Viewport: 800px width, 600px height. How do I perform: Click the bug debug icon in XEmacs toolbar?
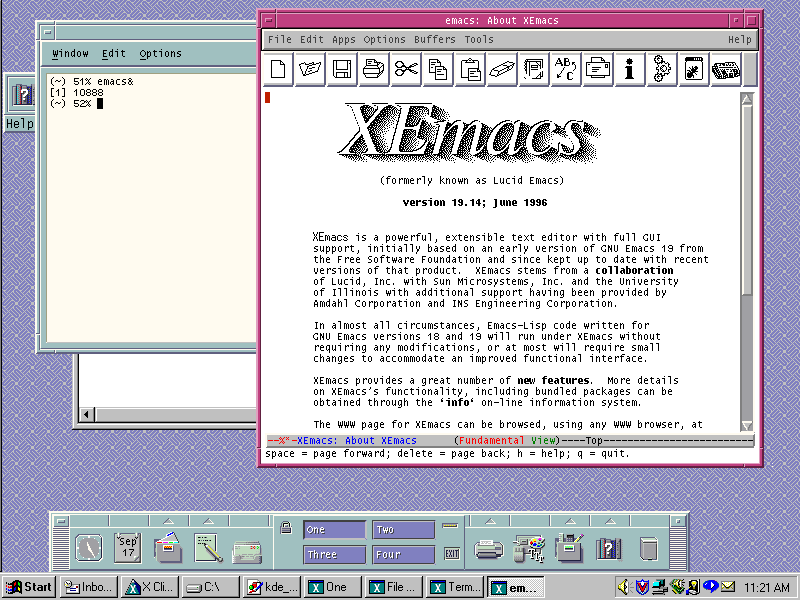pos(693,69)
